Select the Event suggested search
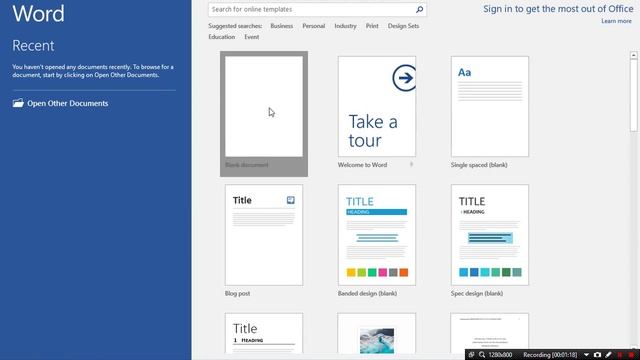The width and height of the screenshot is (640, 360). point(251,37)
